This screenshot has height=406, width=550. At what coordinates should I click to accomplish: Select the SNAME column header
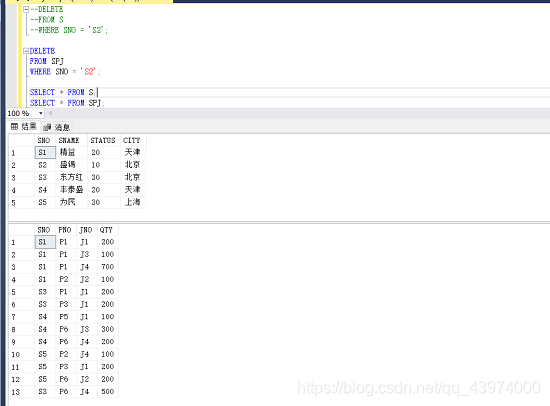(x=72, y=140)
